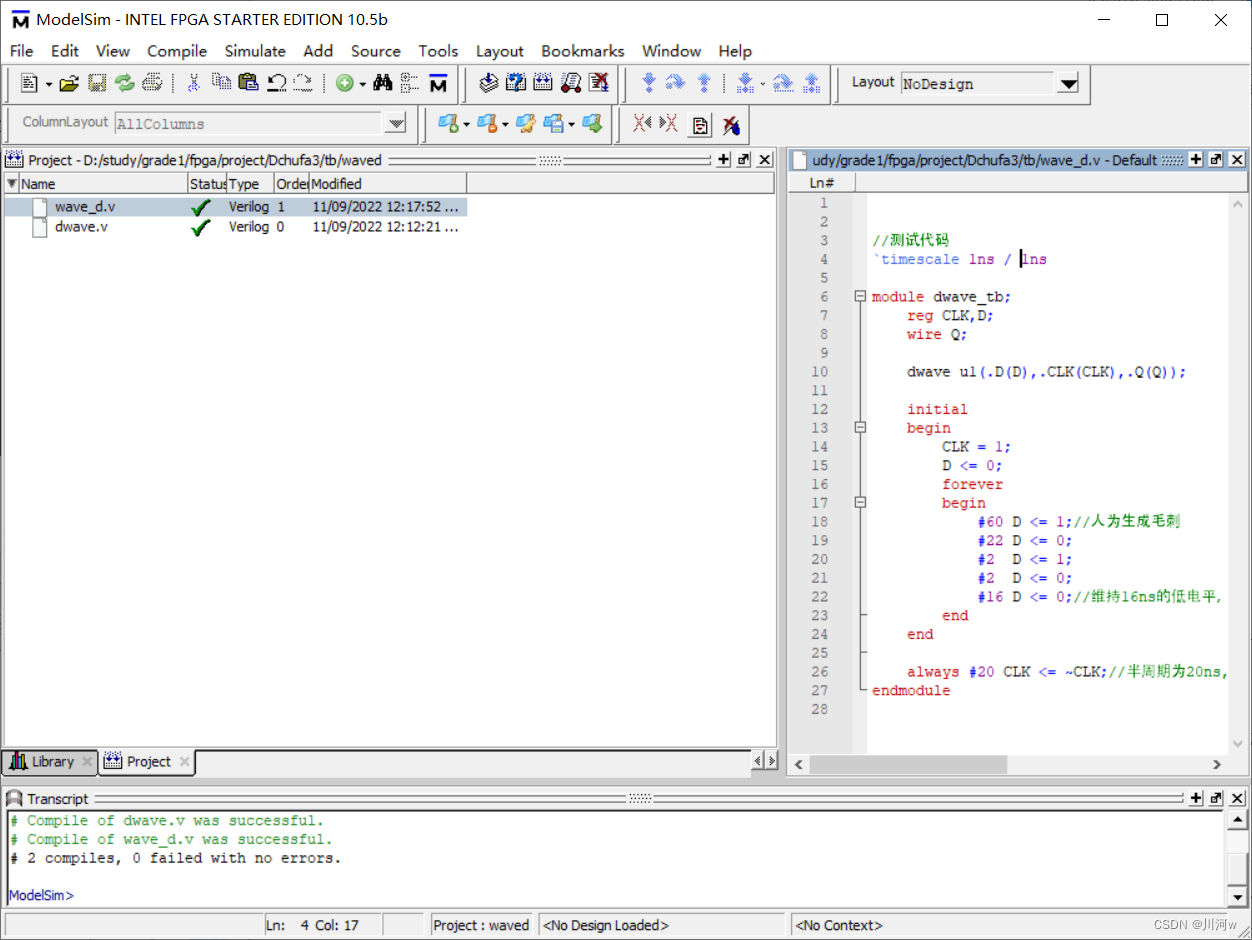Open the ColumnLayout AllColumns dropdown

pos(396,124)
